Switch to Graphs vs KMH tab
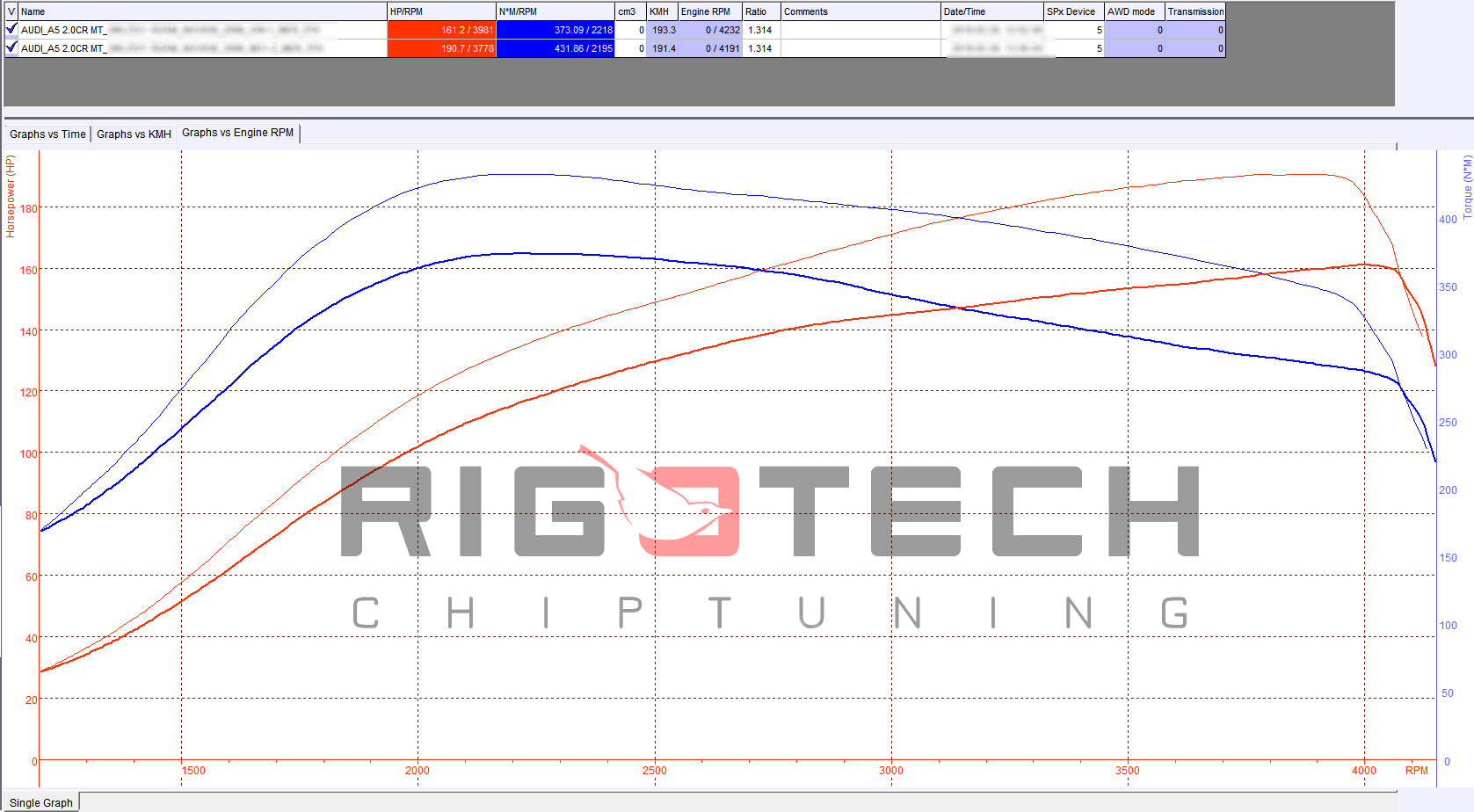 click(134, 134)
